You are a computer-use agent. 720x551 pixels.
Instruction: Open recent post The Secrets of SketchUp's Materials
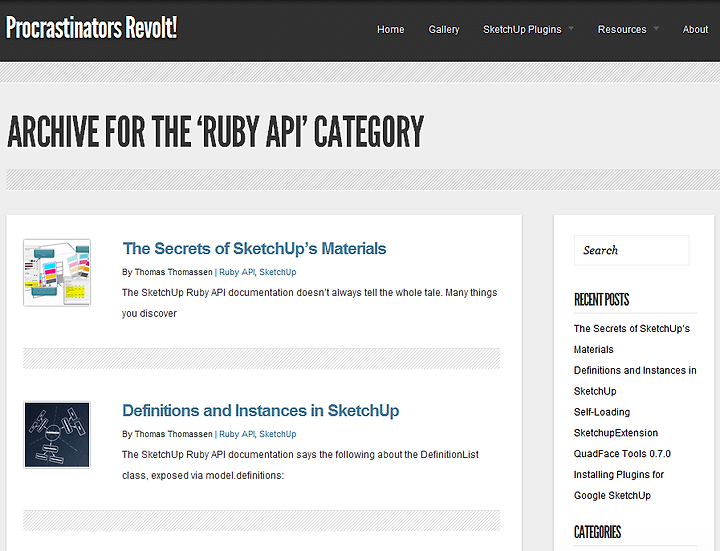tap(632, 339)
